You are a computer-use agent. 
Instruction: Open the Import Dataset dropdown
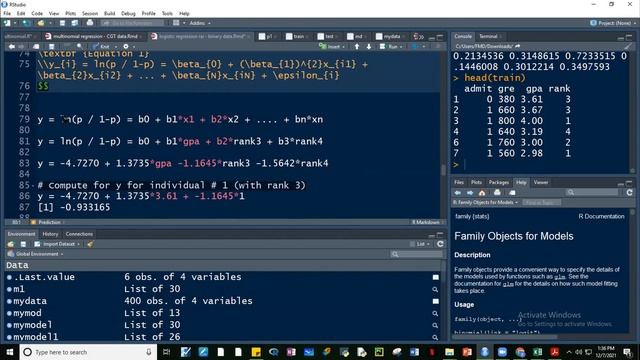[57, 244]
